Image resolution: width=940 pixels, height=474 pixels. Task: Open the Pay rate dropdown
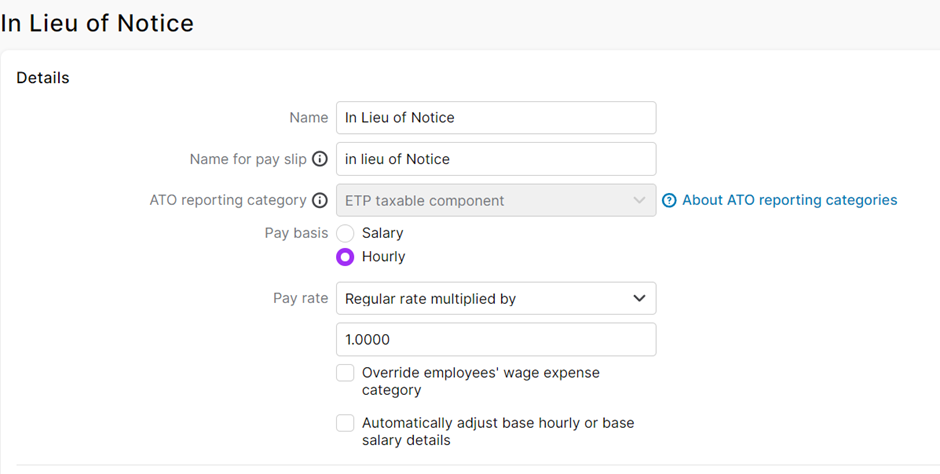click(496, 298)
